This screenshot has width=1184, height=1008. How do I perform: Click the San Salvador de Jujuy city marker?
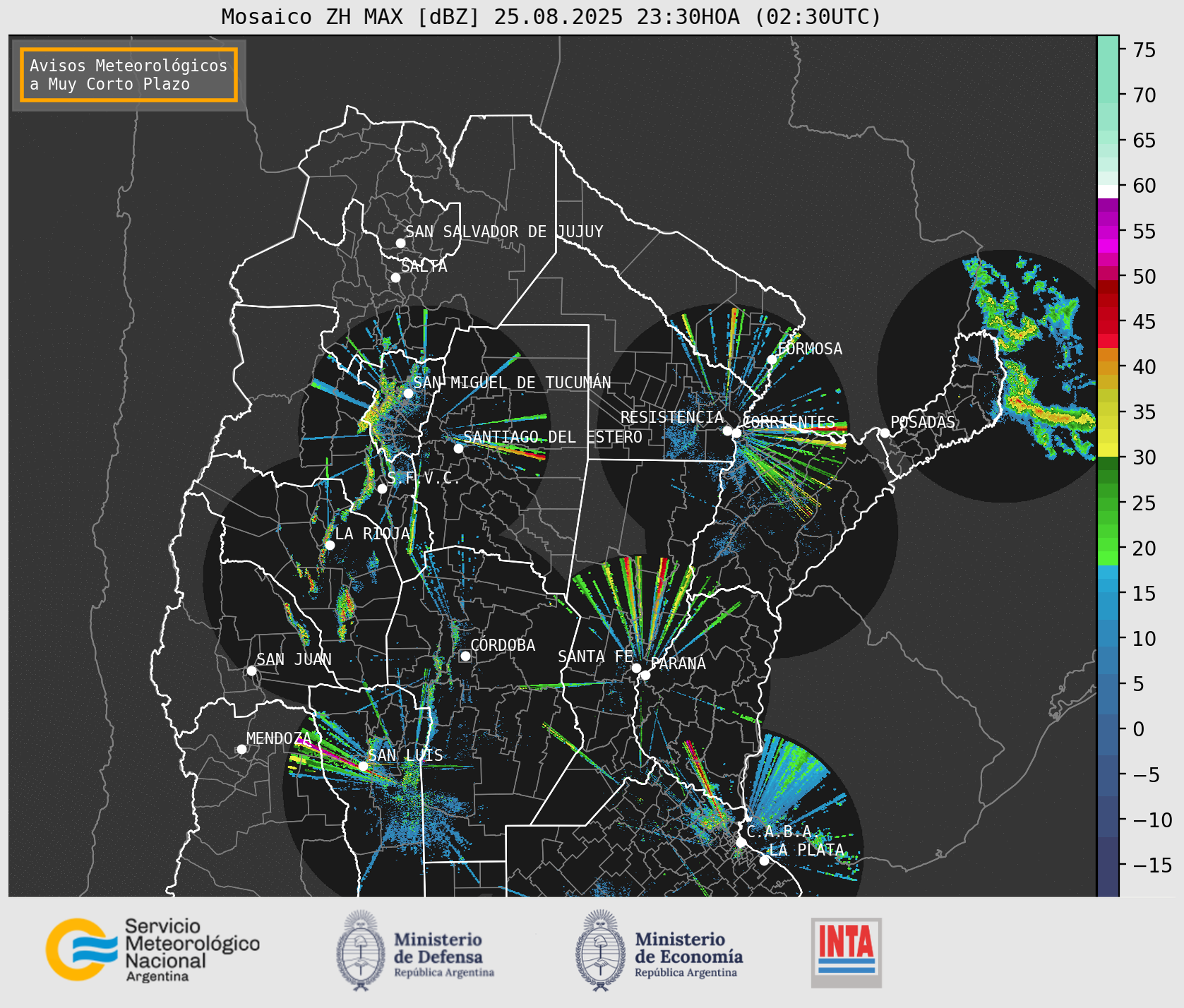pos(400,243)
